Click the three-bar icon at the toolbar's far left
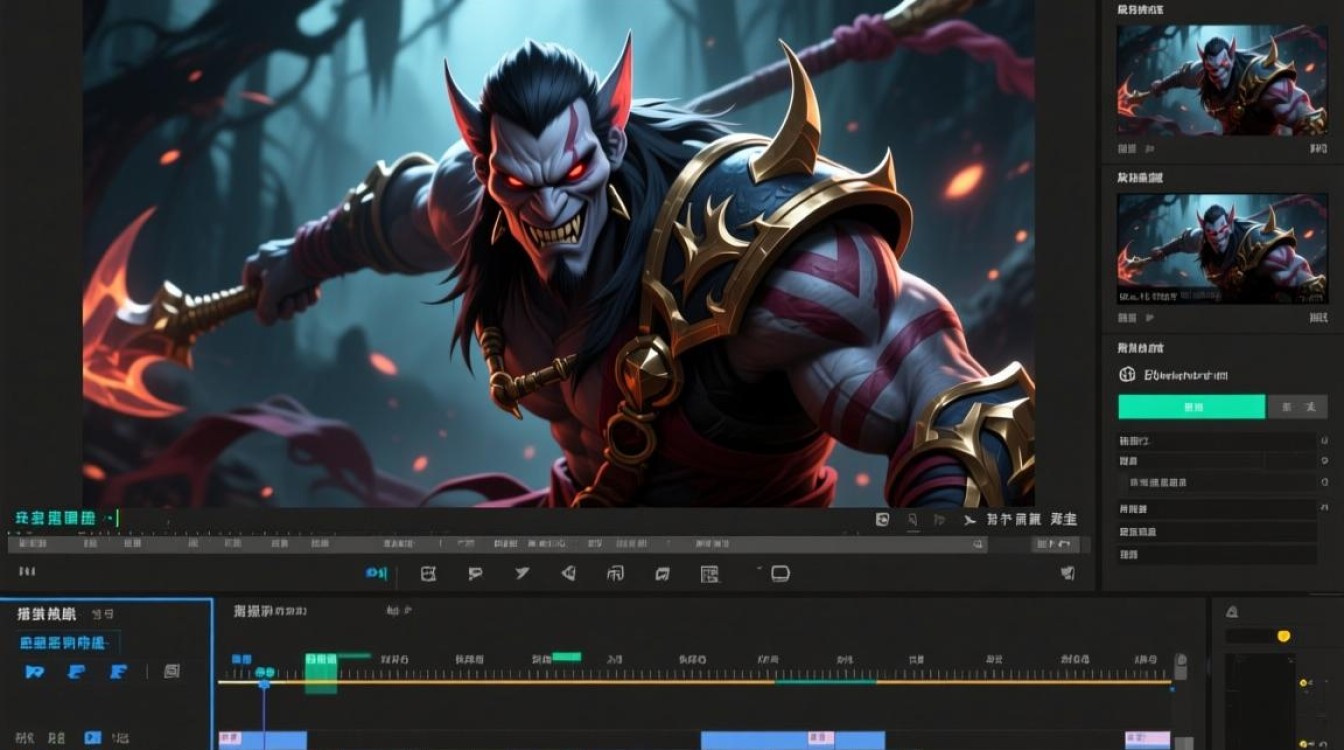The width and height of the screenshot is (1344, 750). (x=27, y=572)
